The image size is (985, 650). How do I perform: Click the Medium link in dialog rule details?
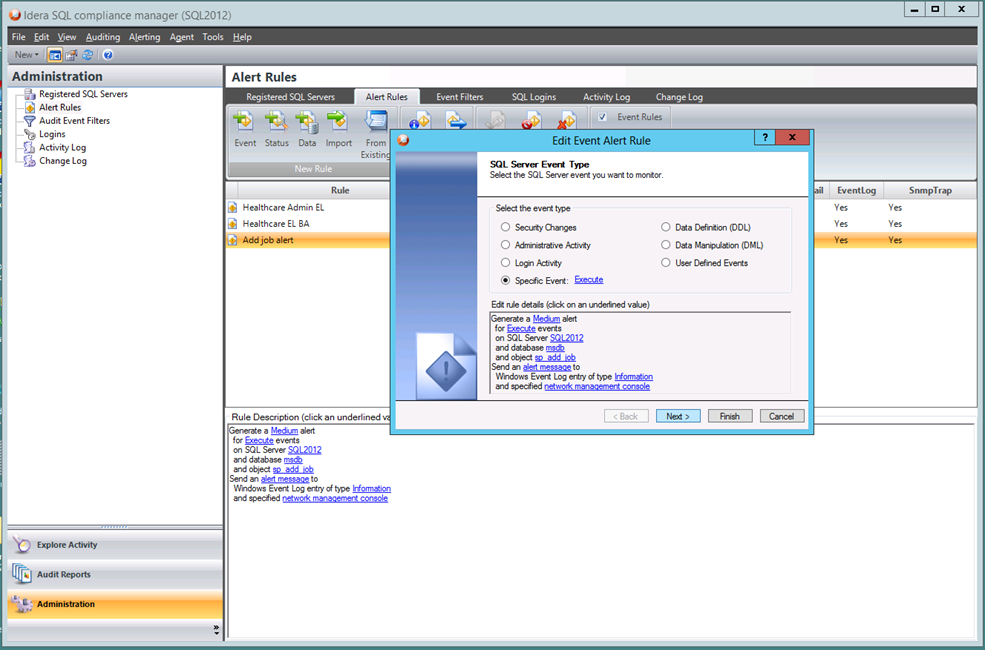(x=545, y=319)
